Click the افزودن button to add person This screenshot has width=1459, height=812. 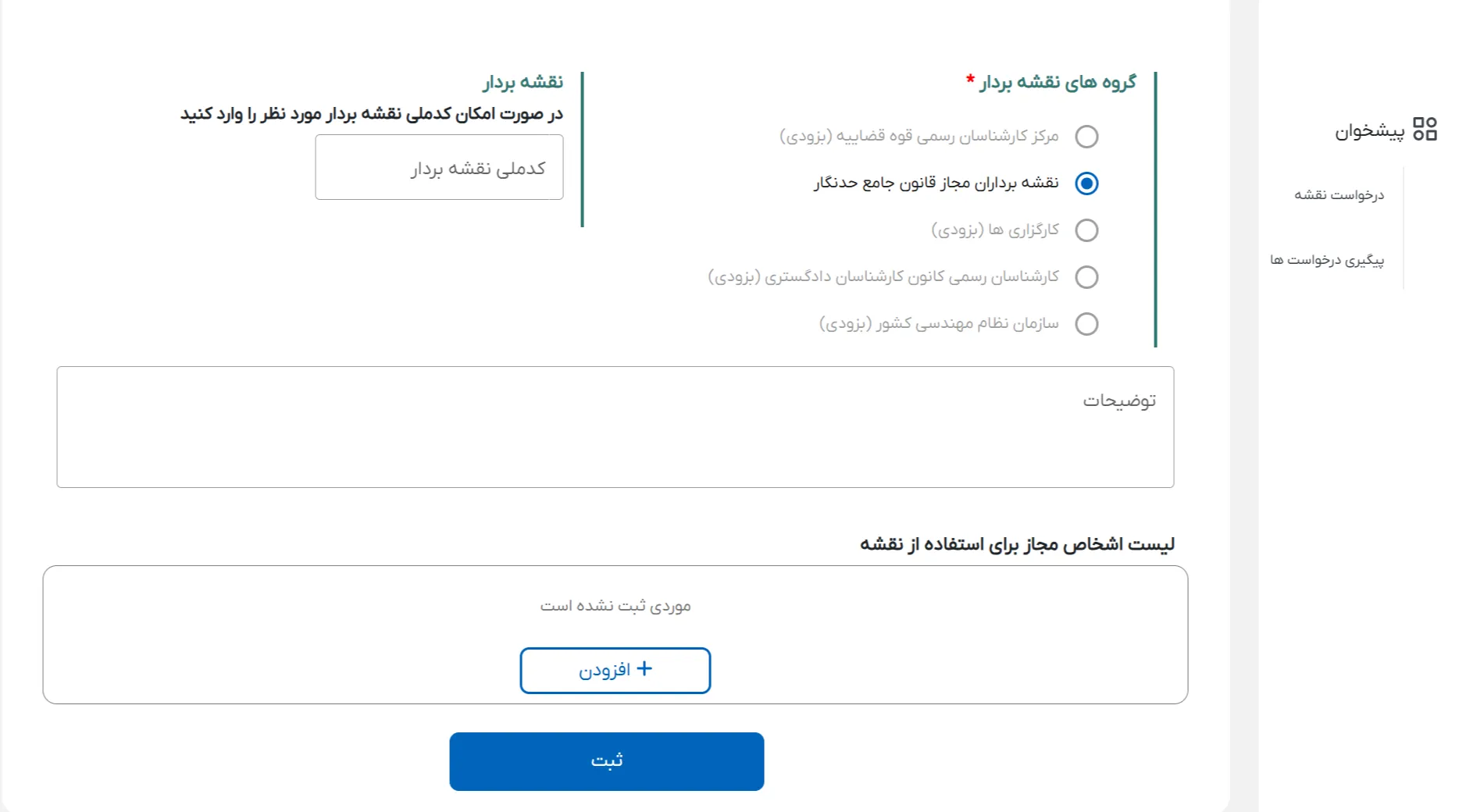click(615, 669)
